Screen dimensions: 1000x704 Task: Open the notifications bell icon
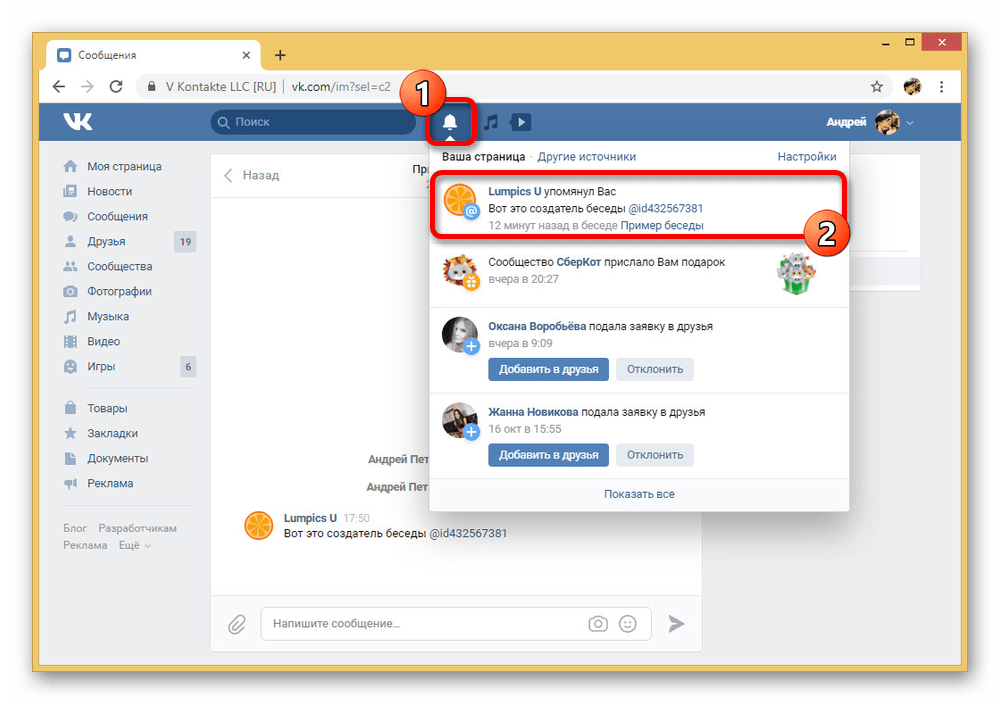point(450,121)
